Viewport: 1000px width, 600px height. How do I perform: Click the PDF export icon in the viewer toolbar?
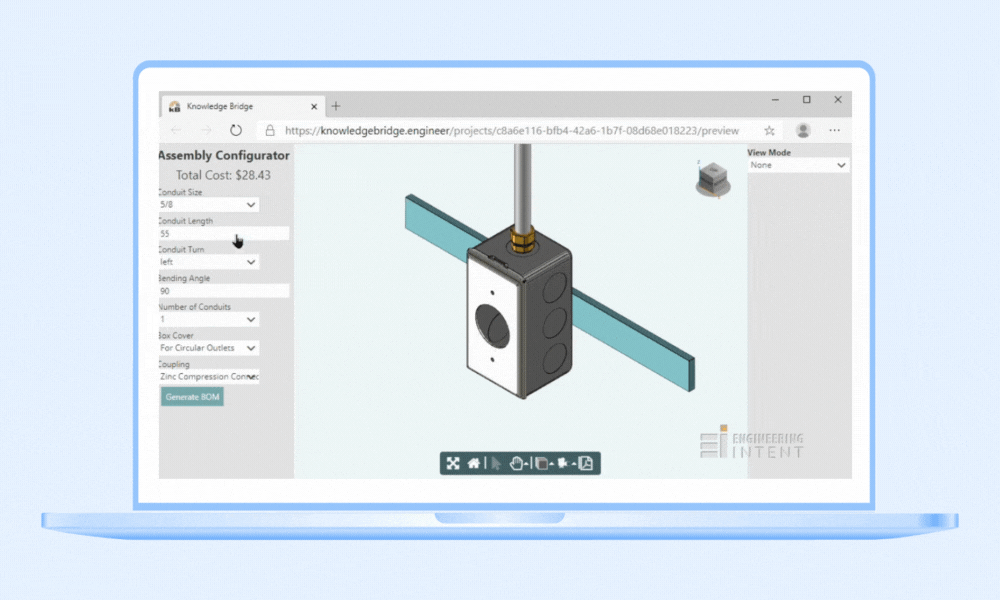pyautogui.click(x=587, y=463)
